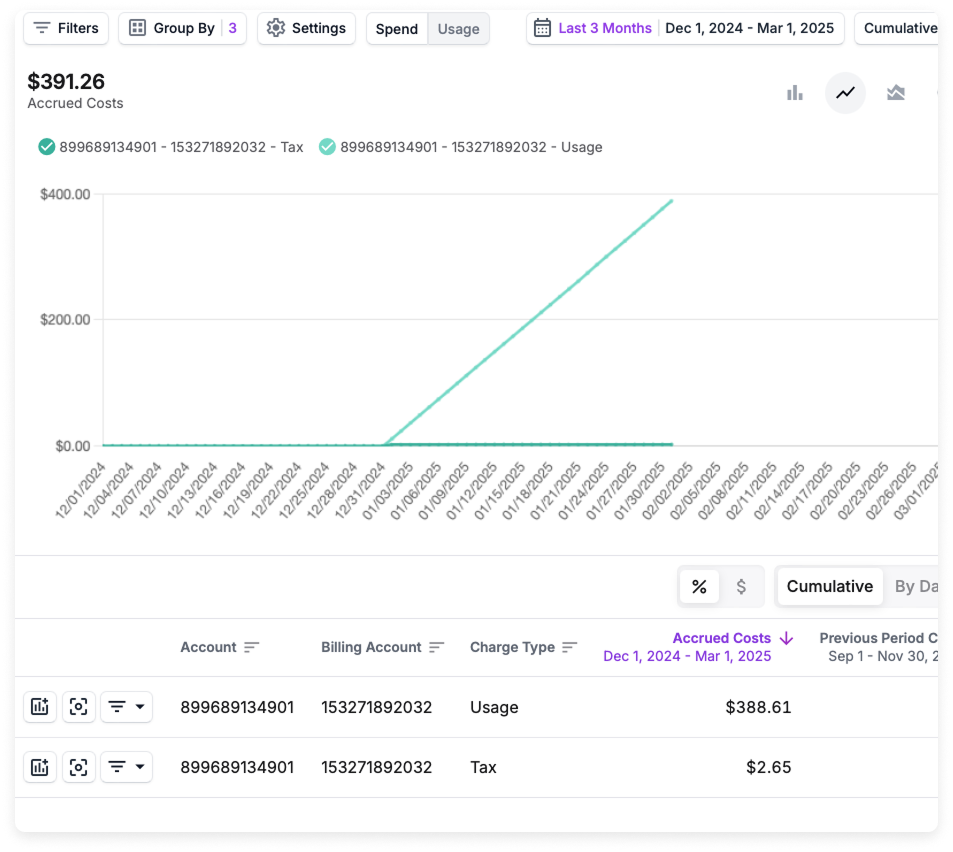953x852 pixels.
Task: Click the Group By count badge 3
Action: (x=232, y=29)
